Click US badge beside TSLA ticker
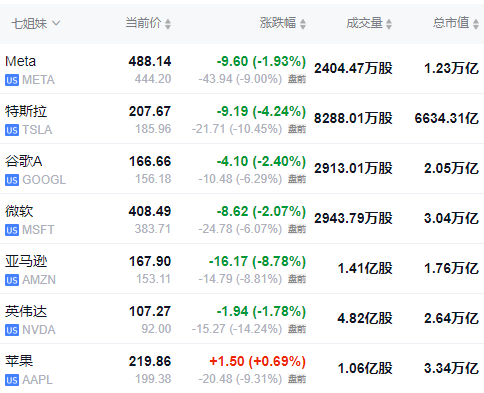 click(x=12, y=130)
